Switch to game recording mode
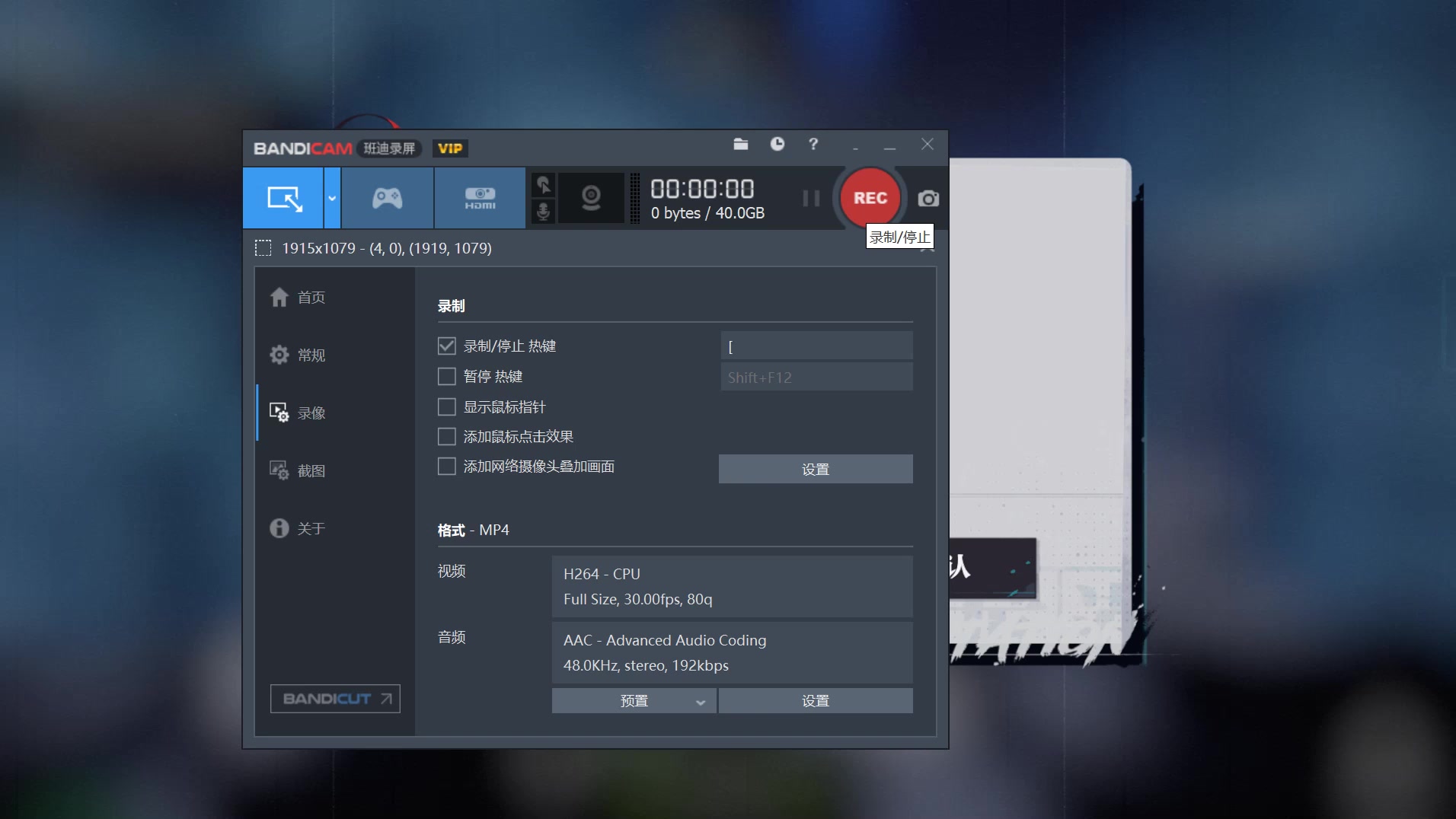The width and height of the screenshot is (1456, 819). 387,199
